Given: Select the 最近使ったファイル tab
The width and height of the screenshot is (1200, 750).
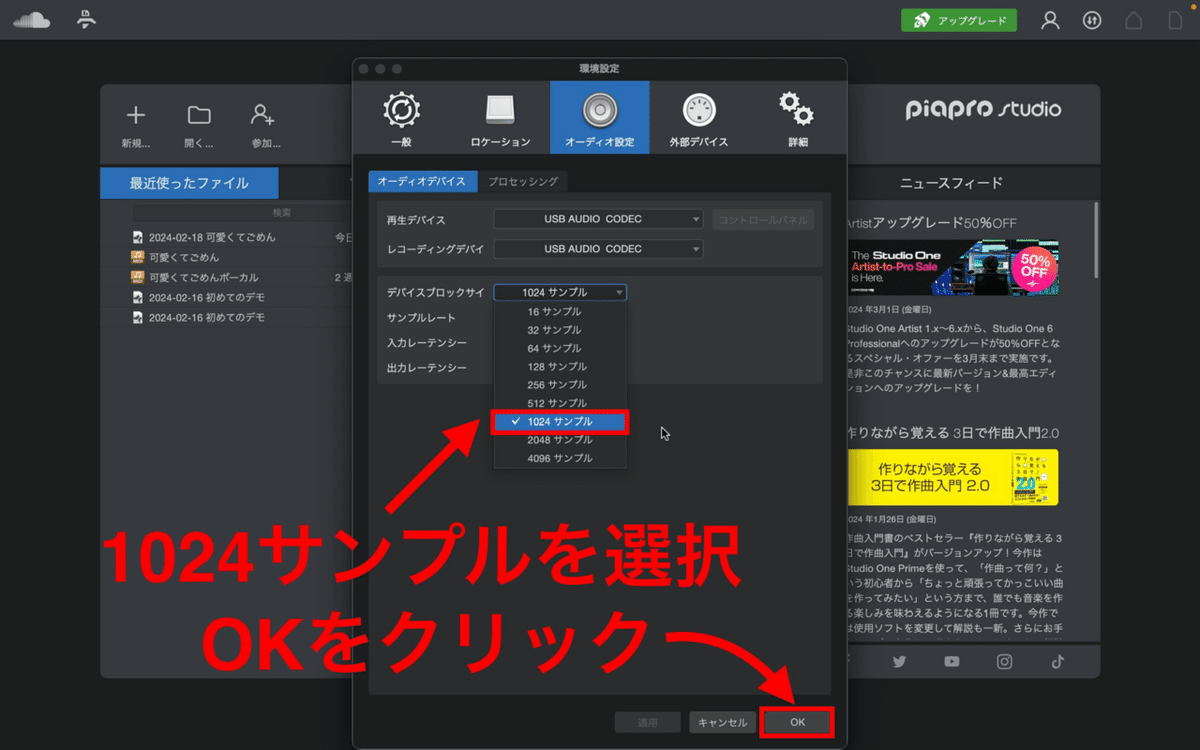Looking at the screenshot, I should coord(189,183).
